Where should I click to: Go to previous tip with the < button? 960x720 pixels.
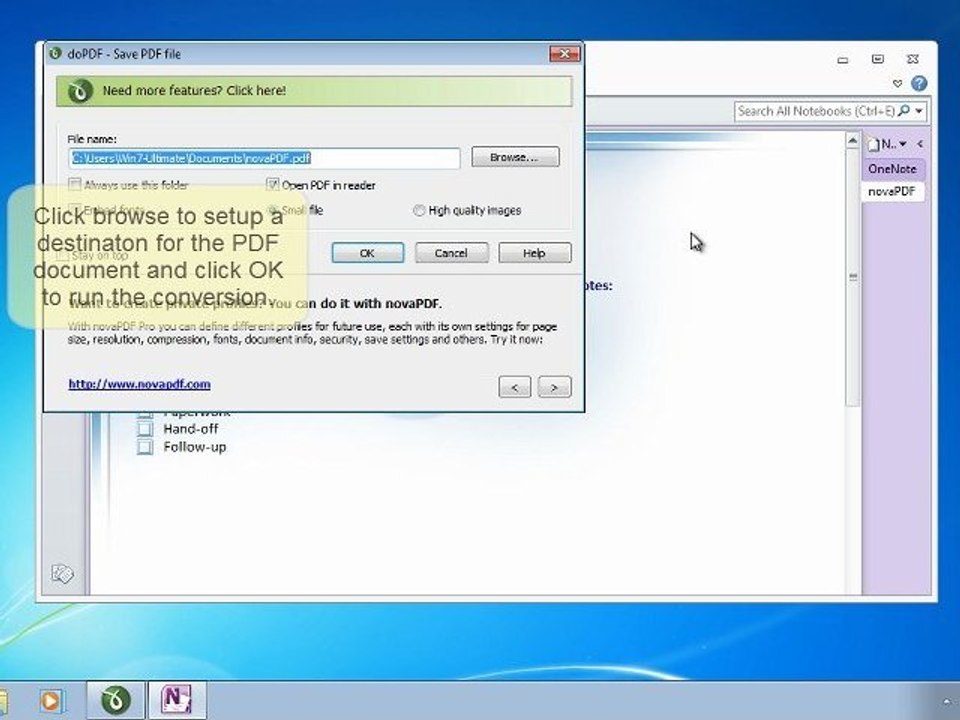coord(514,387)
